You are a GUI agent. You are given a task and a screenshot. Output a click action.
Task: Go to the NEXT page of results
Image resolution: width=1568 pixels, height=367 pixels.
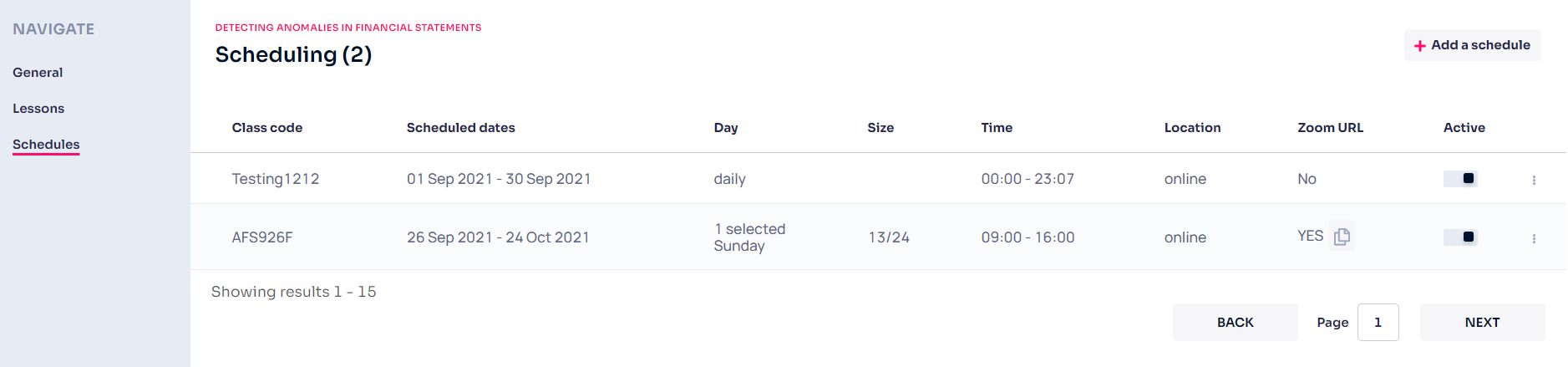[x=1482, y=322]
